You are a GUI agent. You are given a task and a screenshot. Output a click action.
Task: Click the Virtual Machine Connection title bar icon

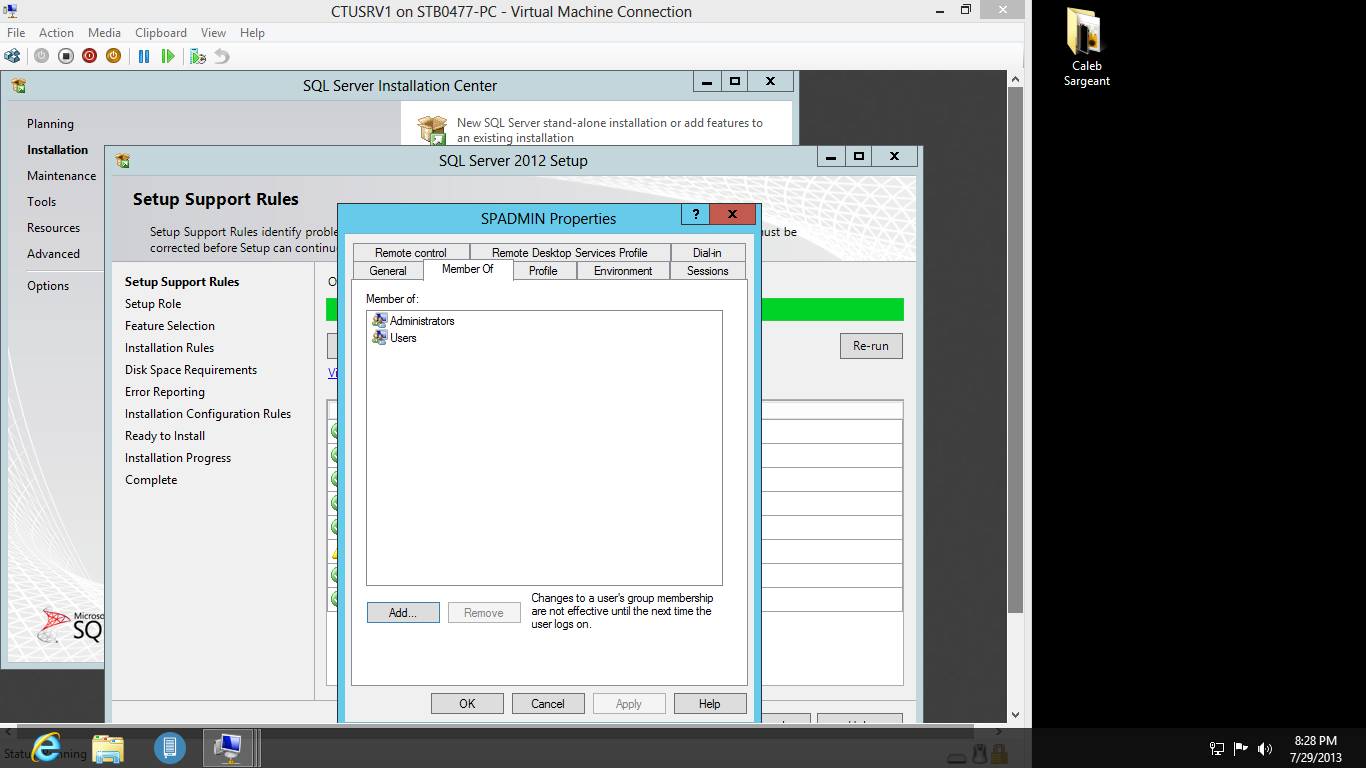tap(10, 11)
